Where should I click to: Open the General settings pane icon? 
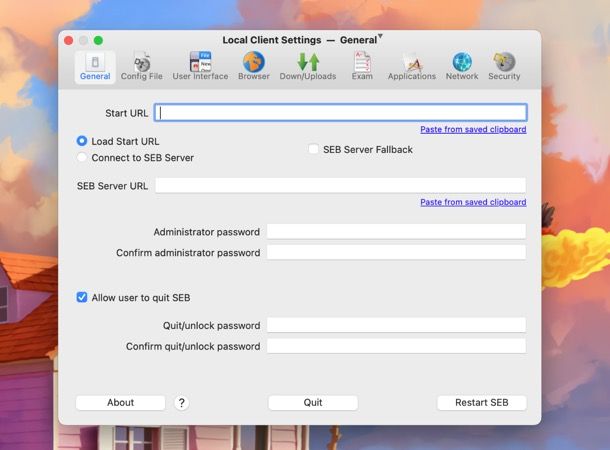(x=95, y=67)
